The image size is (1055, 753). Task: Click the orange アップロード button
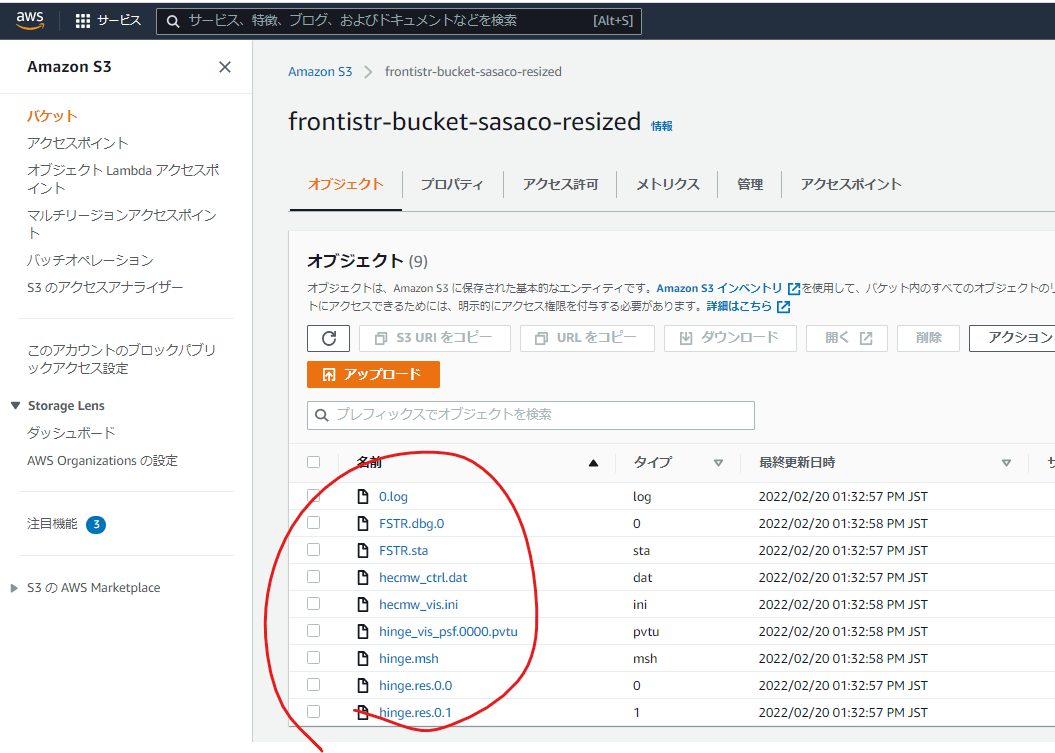373,375
